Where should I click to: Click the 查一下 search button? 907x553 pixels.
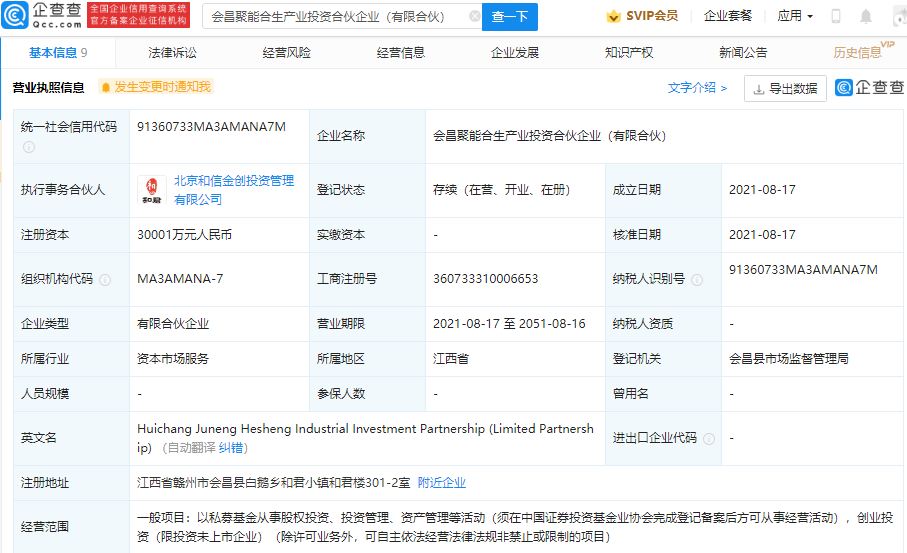[x=510, y=17]
